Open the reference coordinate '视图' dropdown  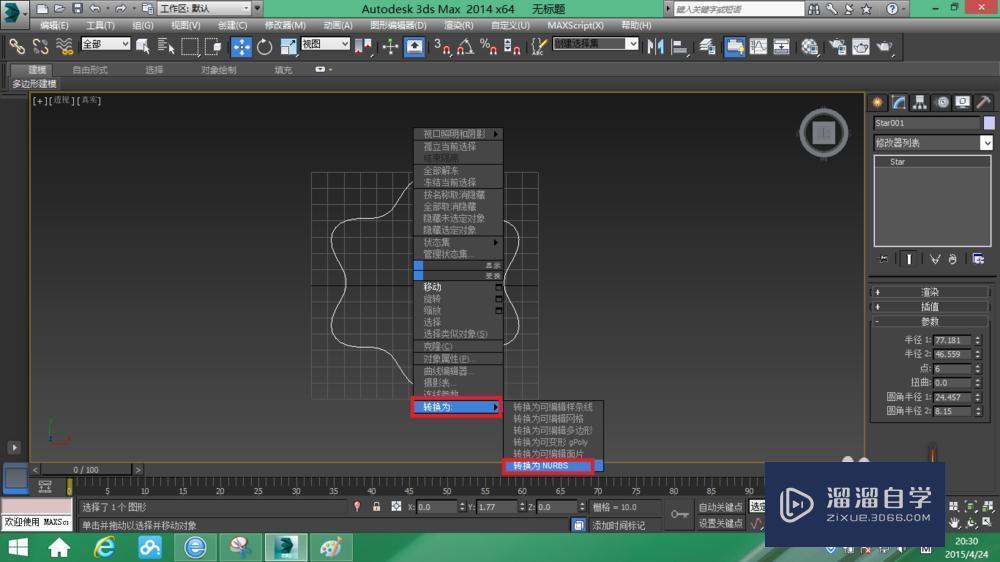[325, 43]
